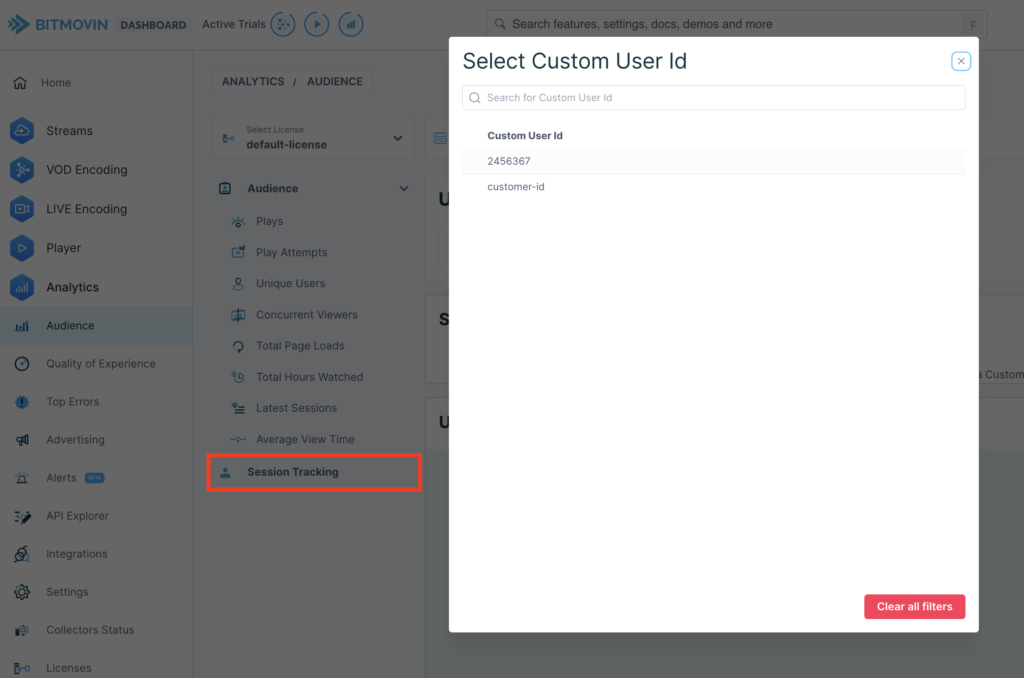Click the LIVE Encoding camera icon
Viewport: 1024px width, 678px height.
click(x=22, y=209)
